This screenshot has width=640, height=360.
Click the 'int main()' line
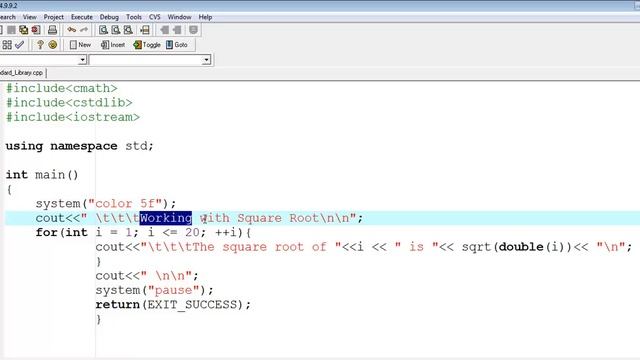[42, 175]
